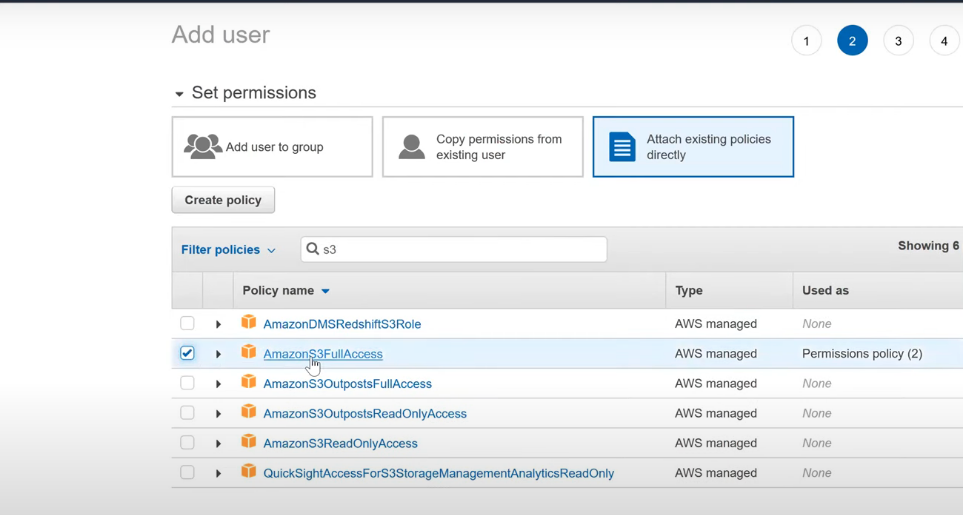Open the AmazonS3FullAccess policy link
Viewport: 963px width, 515px height.
(x=323, y=354)
